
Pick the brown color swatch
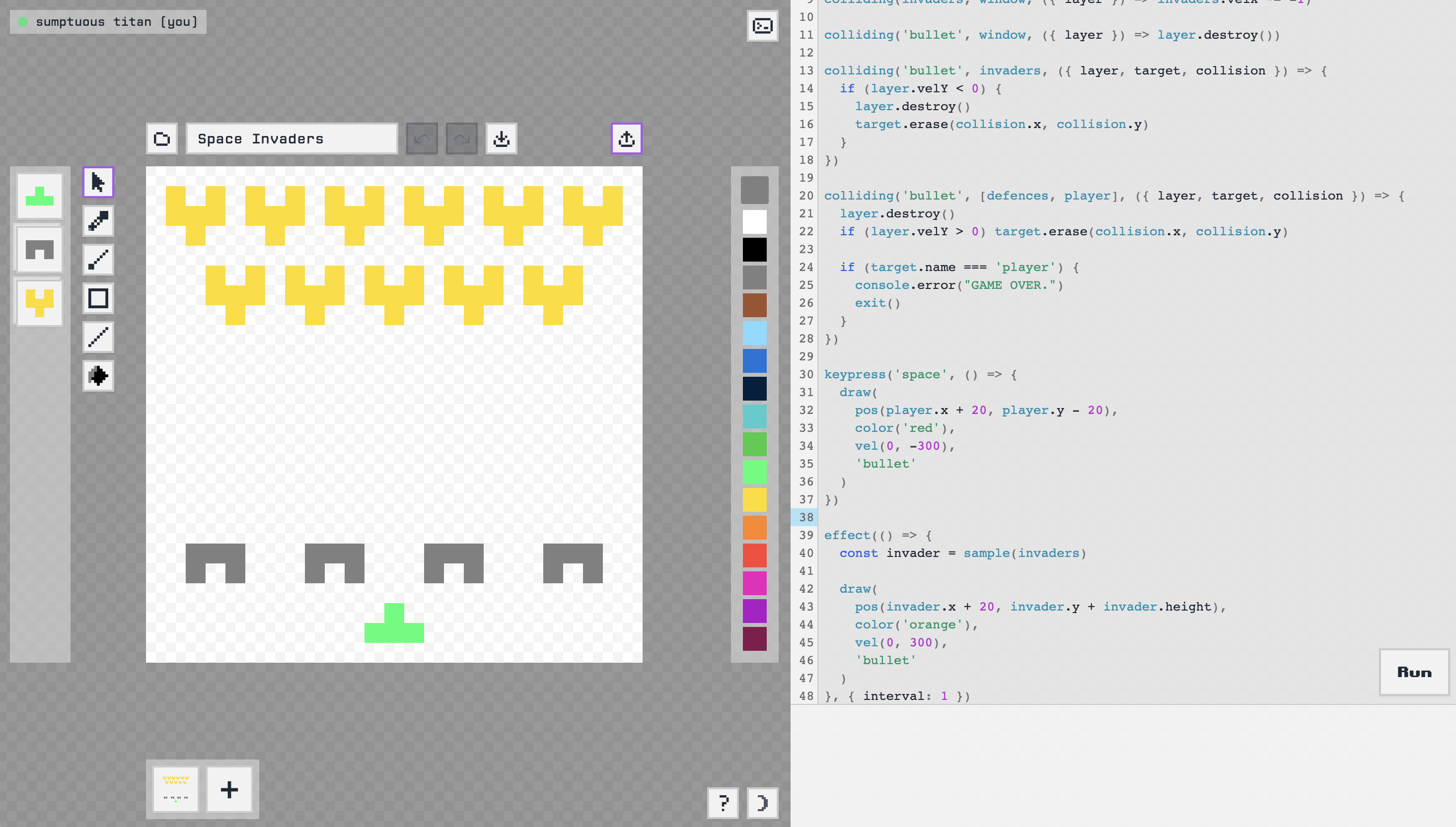755,306
